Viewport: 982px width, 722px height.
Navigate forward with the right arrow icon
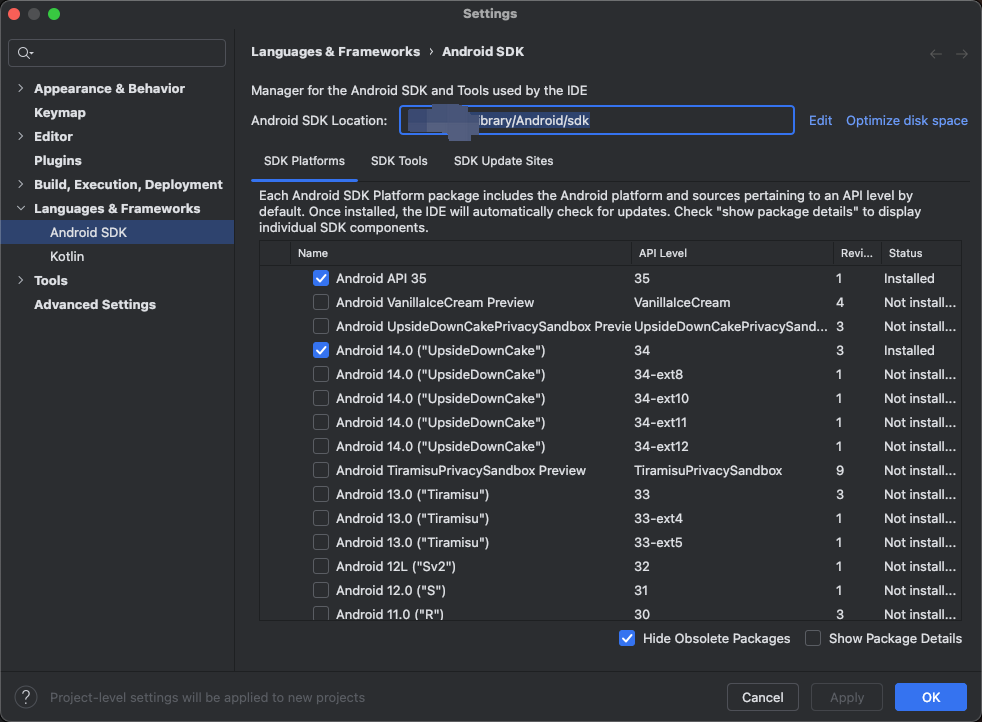(x=962, y=54)
